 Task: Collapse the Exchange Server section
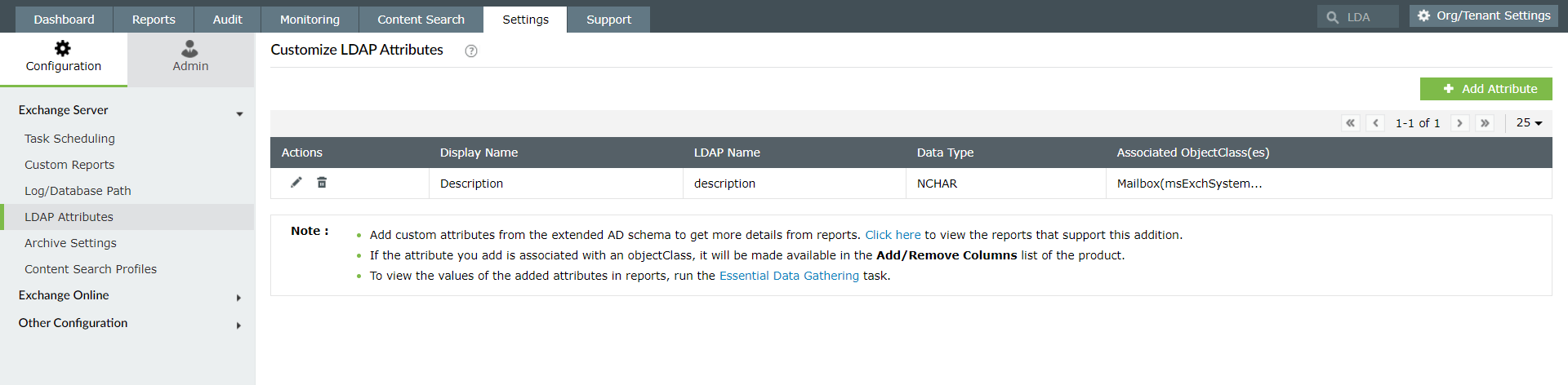239,113
